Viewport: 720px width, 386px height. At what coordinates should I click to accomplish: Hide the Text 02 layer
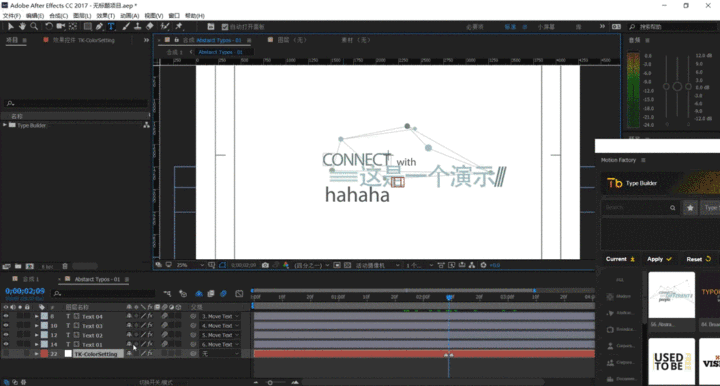point(6,335)
